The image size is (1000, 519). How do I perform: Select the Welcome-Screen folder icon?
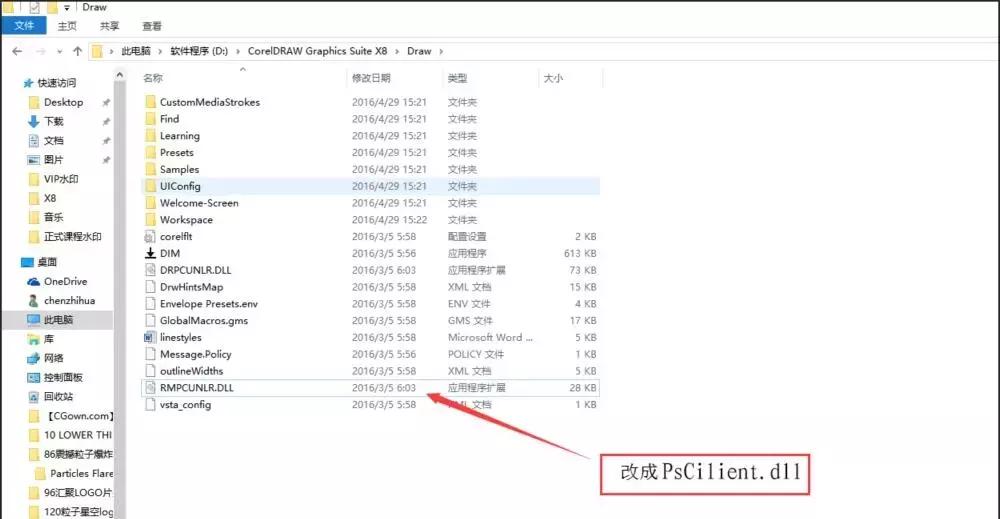(x=150, y=203)
